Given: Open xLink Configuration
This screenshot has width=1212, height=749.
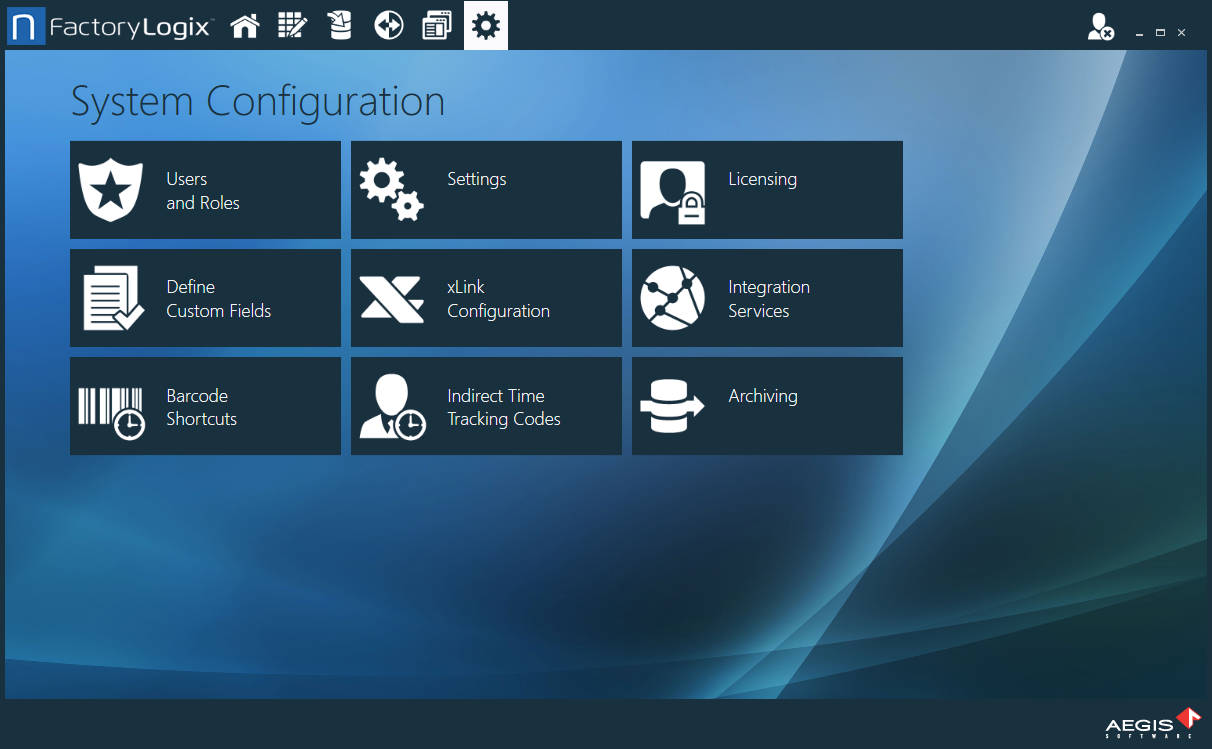Looking at the screenshot, I should [x=486, y=298].
